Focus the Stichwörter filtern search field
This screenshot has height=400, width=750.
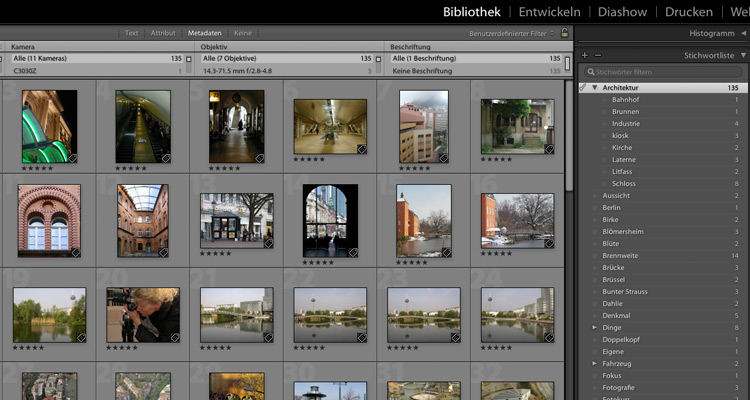663,72
